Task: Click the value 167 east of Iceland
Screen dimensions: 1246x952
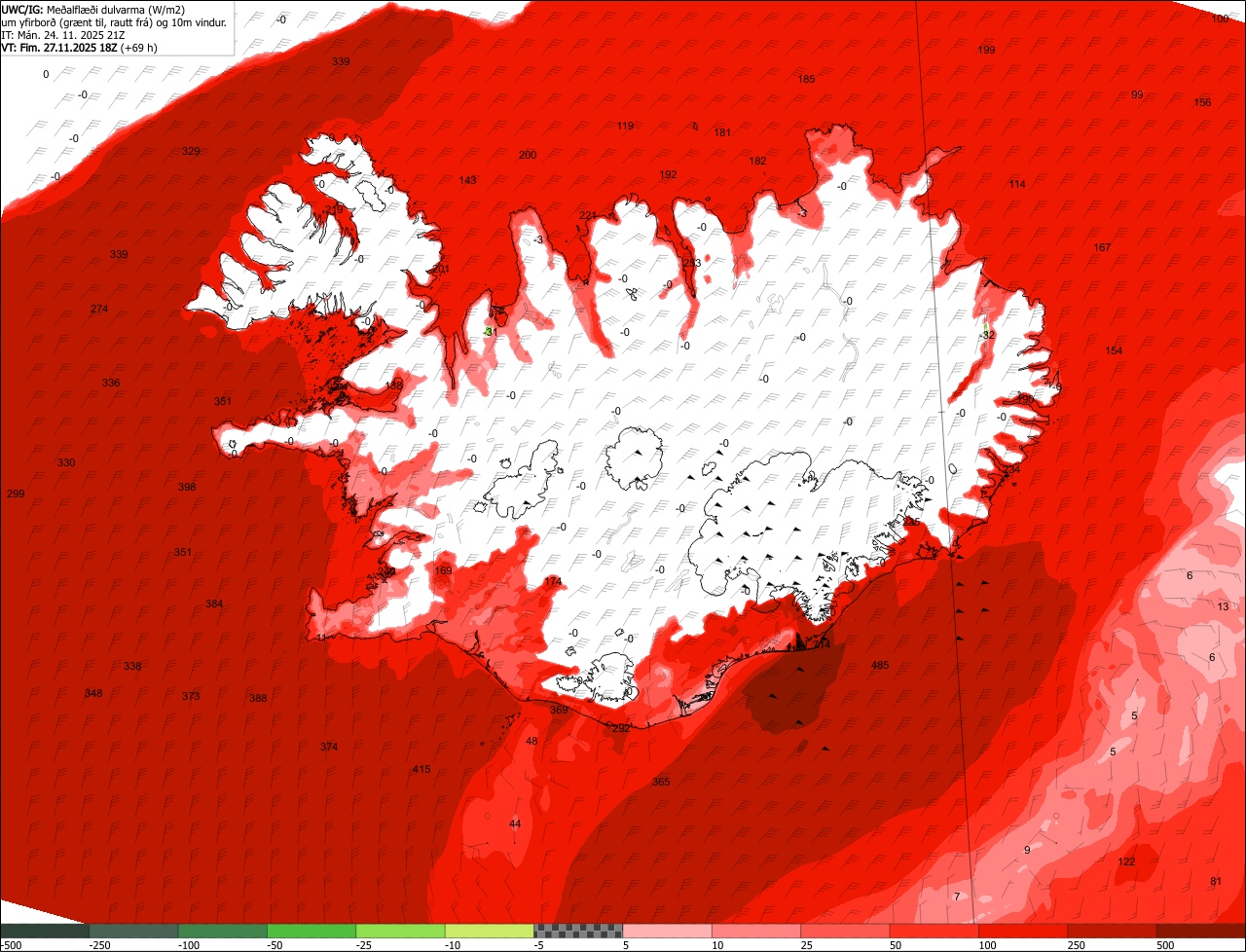Action: point(1102,247)
